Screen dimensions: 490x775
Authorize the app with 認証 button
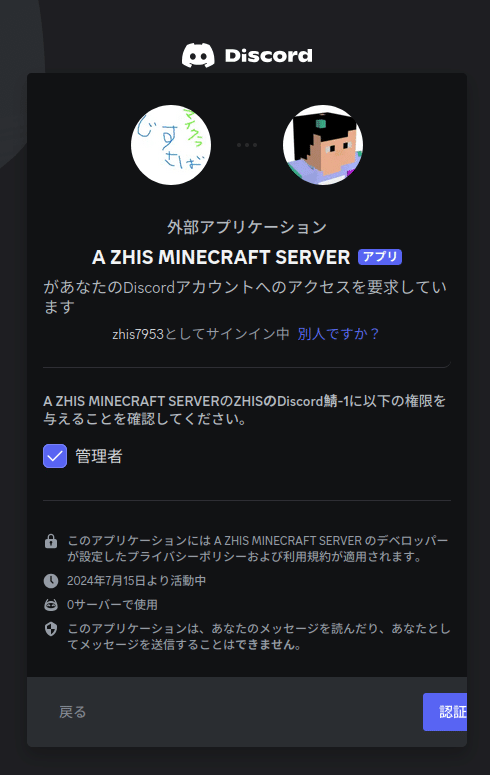(445, 712)
